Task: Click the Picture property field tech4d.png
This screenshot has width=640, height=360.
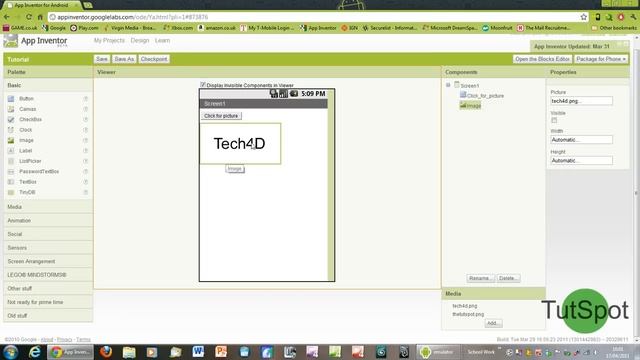Action: [581, 101]
